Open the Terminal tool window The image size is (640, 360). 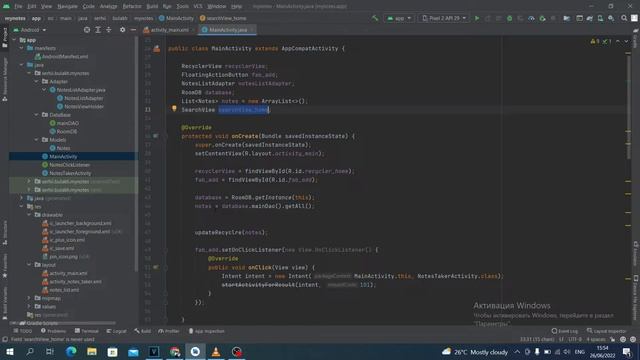point(87,331)
